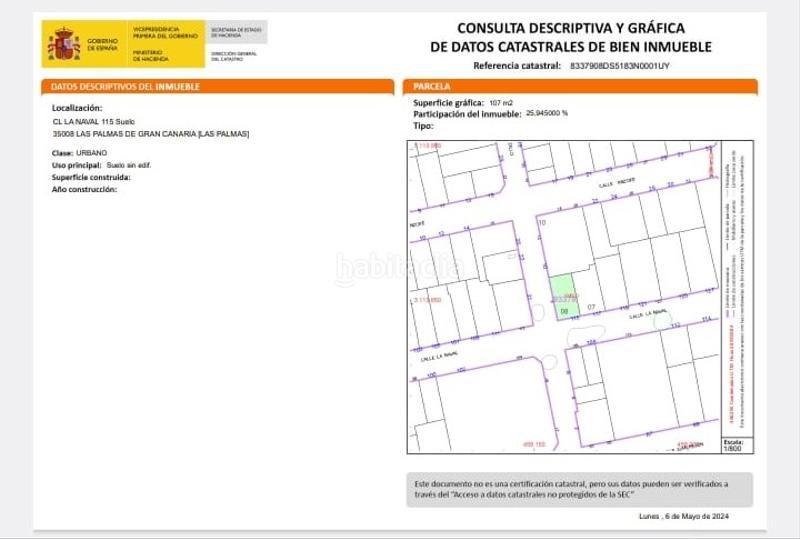This screenshot has height=539, width=800.
Task: Select the green highlighted parcel 08 on map
Action: point(565,297)
